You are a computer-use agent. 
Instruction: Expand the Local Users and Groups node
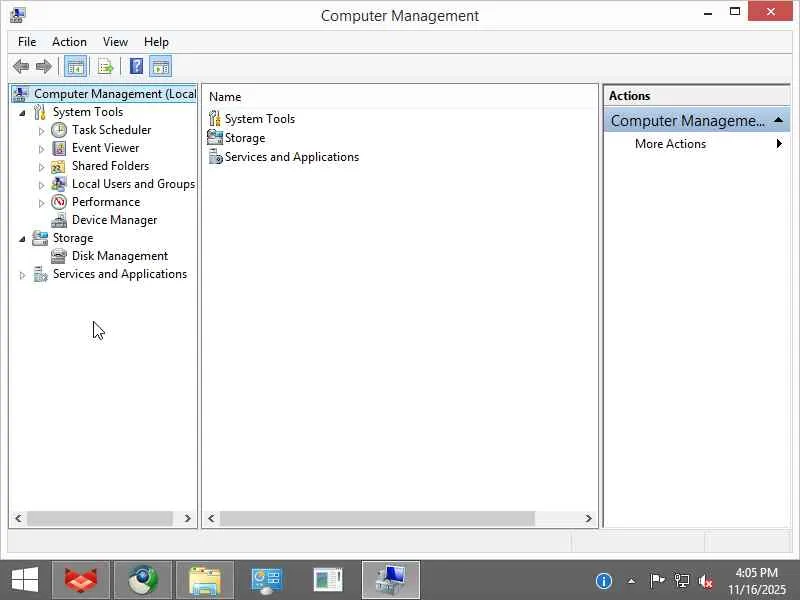(x=41, y=185)
